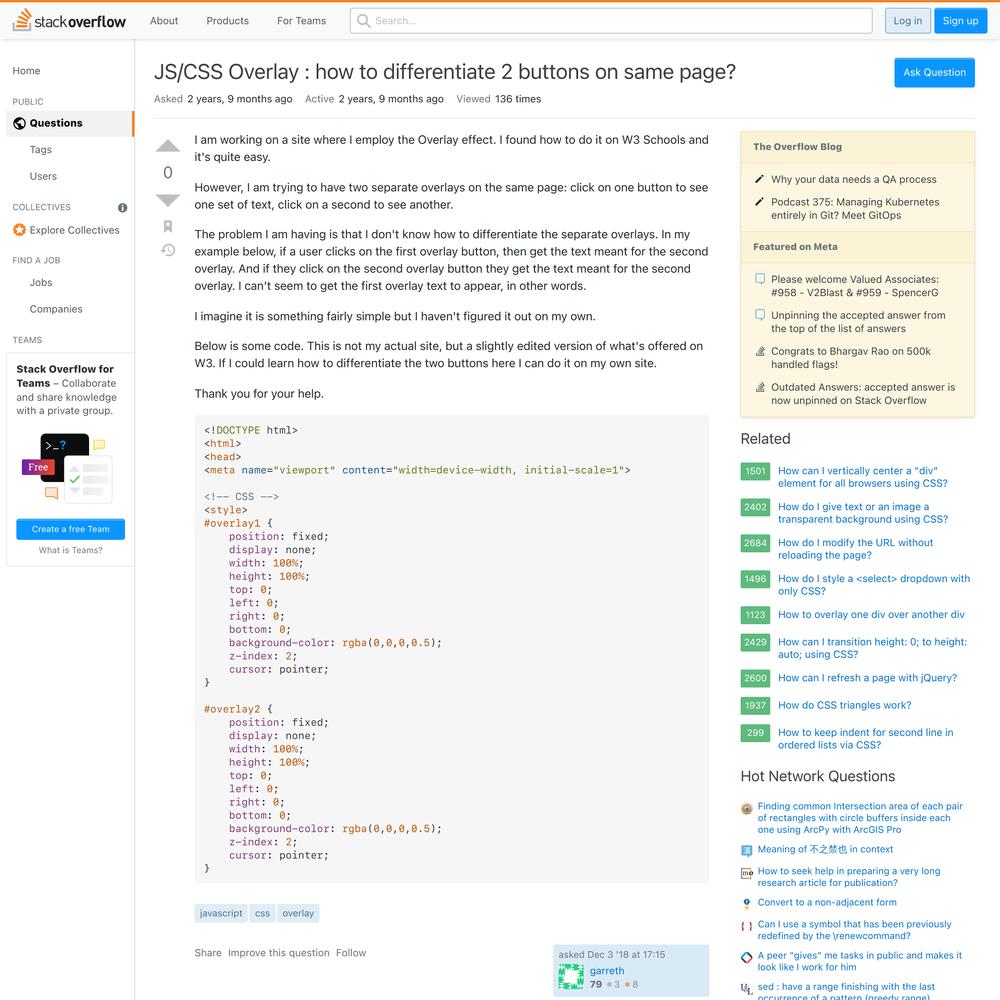Viewport: 1000px width, 1000px height.
Task: Select Questions in the left sidebar
Action: (x=70, y=123)
